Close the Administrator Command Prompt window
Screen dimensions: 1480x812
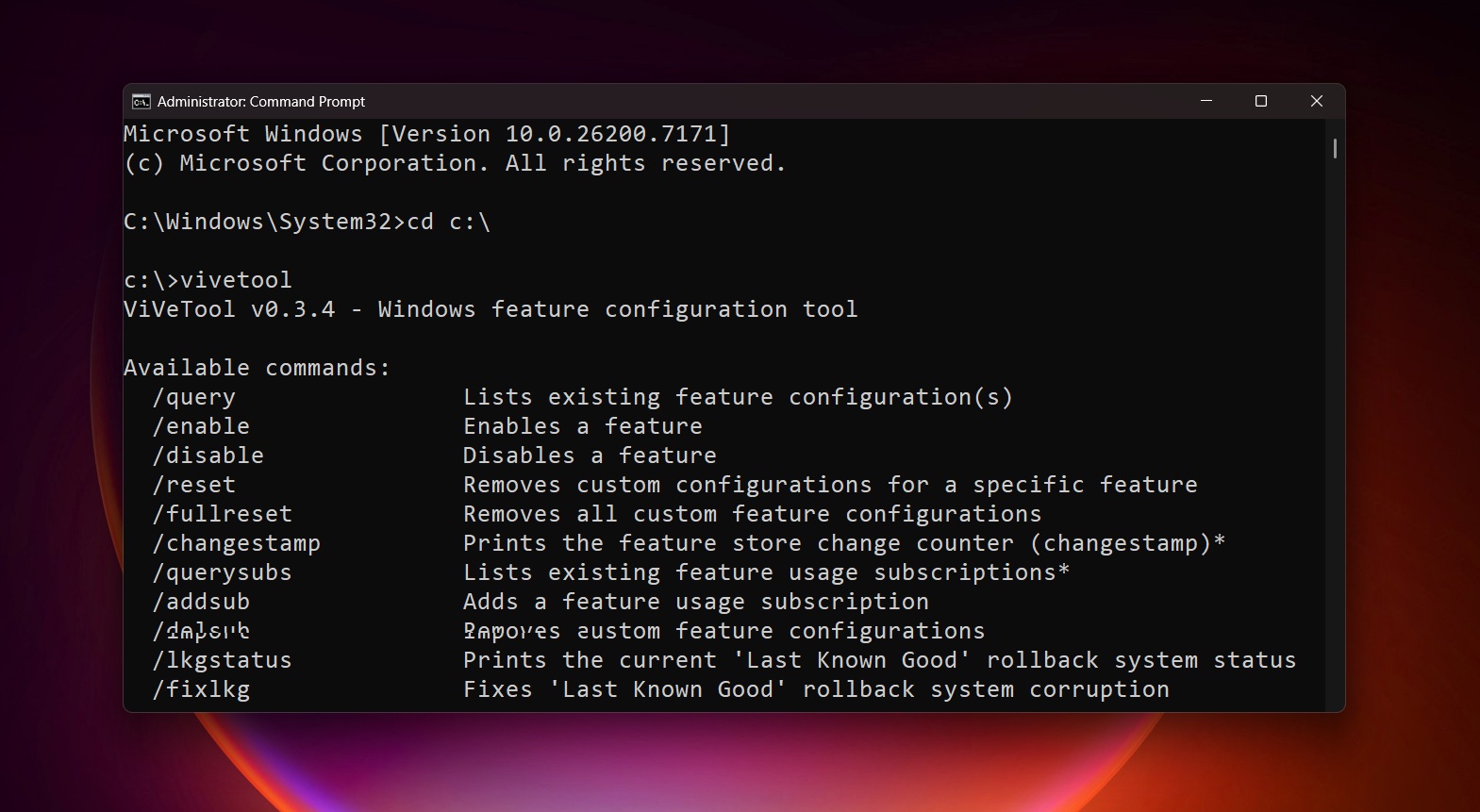1316,101
